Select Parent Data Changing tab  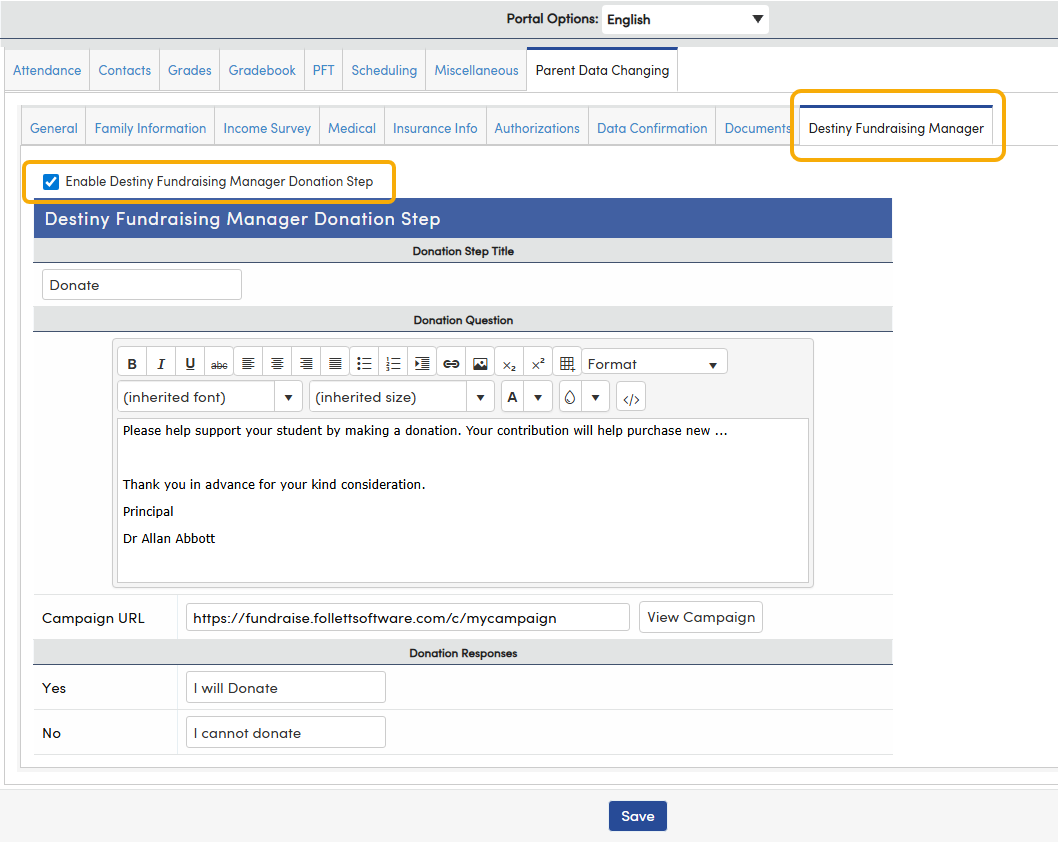603,70
